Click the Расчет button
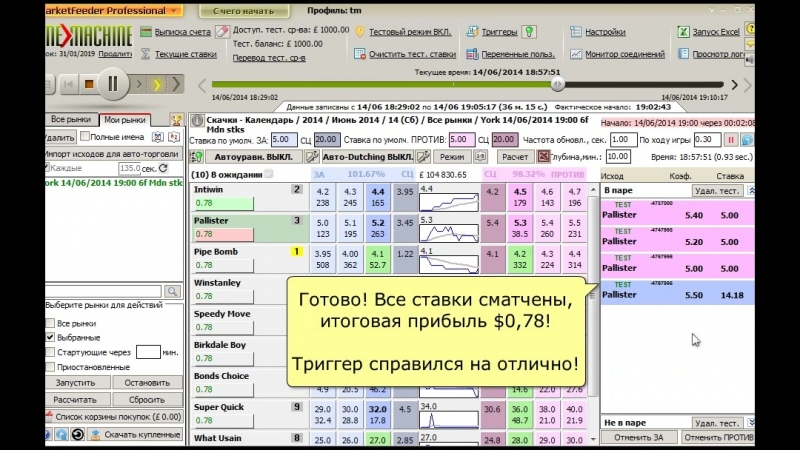The width and height of the screenshot is (800, 450). (x=515, y=157)
